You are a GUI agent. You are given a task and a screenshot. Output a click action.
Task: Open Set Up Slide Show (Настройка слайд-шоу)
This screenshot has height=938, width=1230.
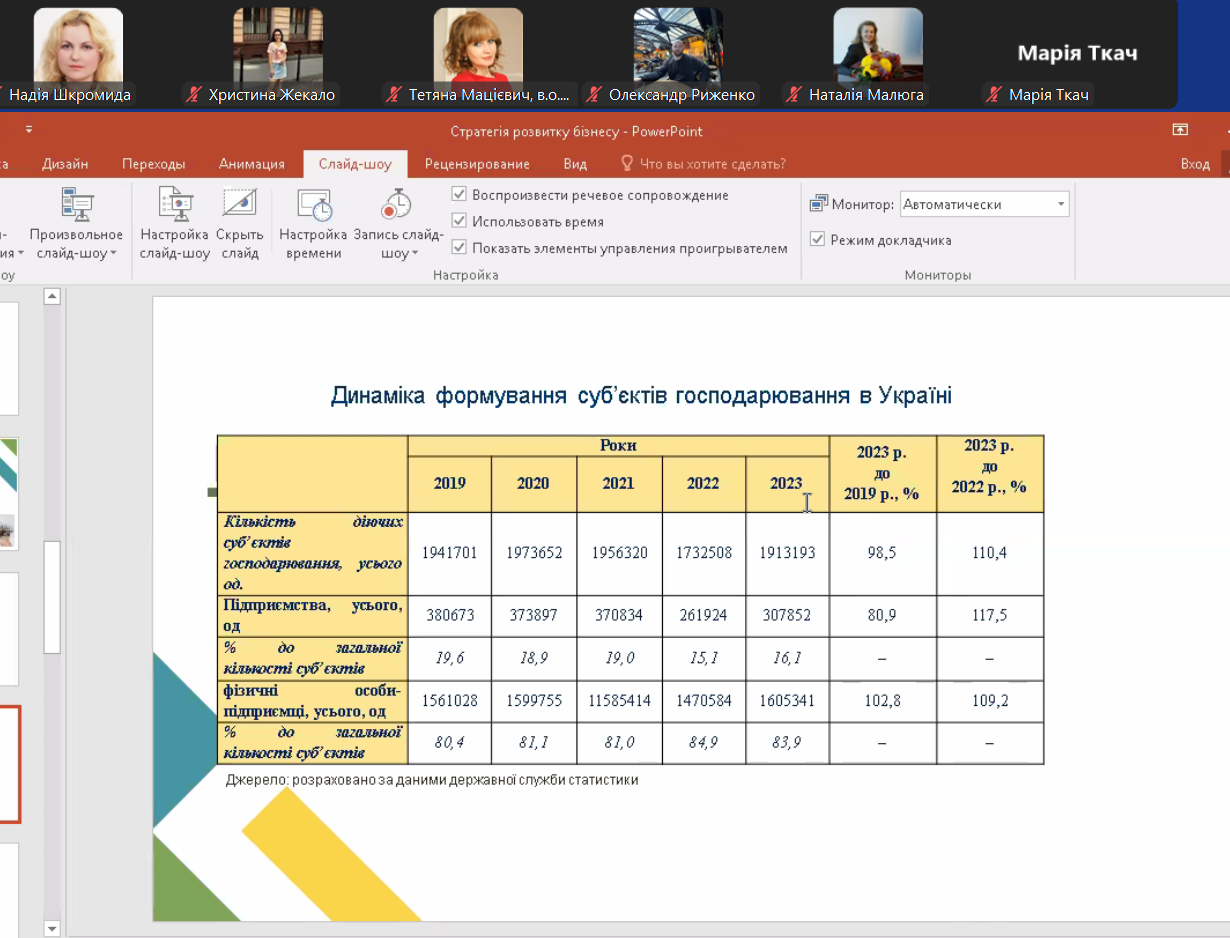coord(175,207)
